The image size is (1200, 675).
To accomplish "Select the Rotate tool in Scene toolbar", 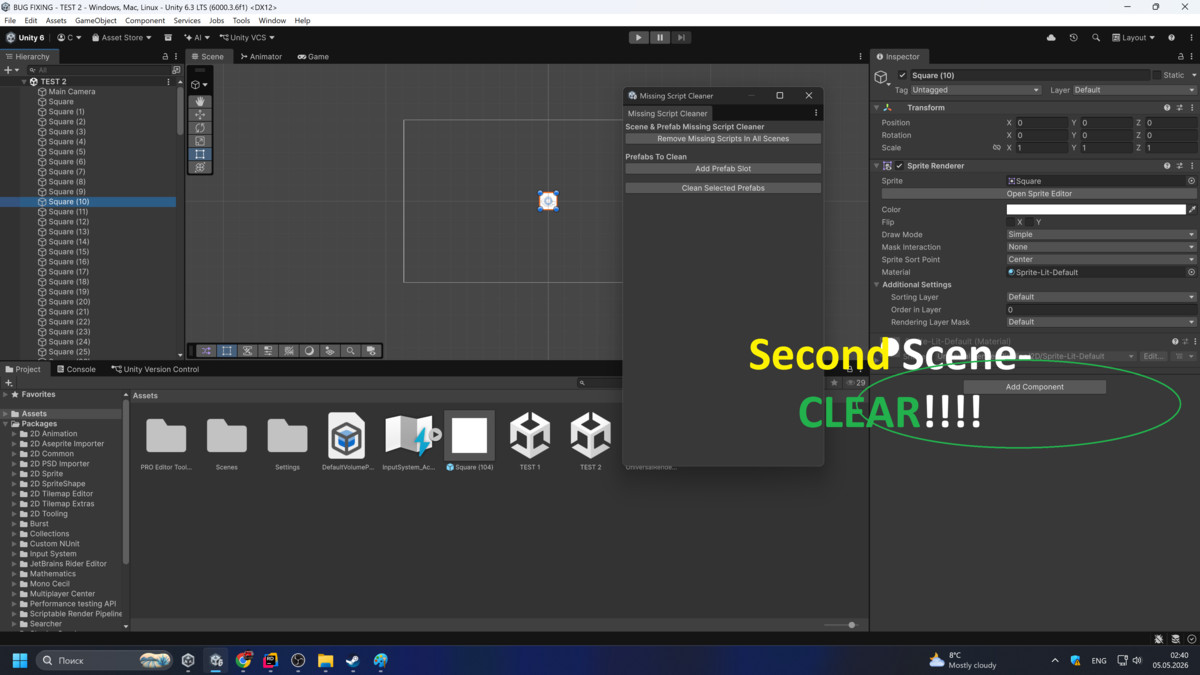I will click(x=200, y=128).
